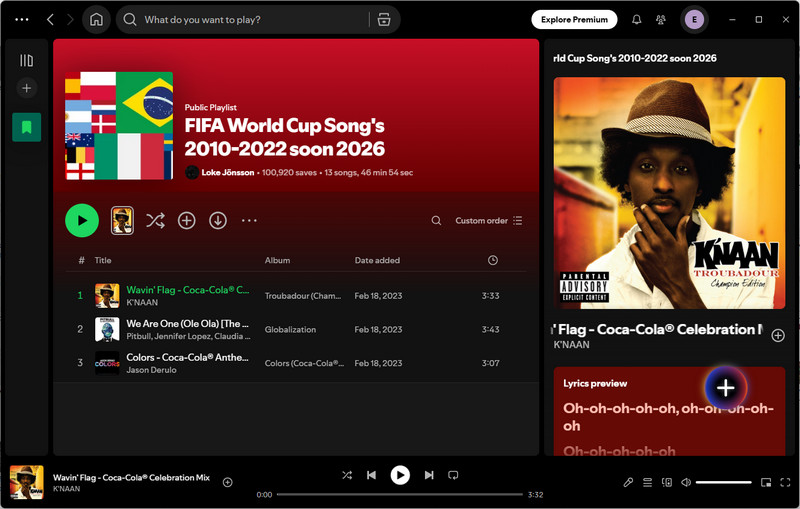
Task: Enter full screen mode
Action: coord(785,482)
